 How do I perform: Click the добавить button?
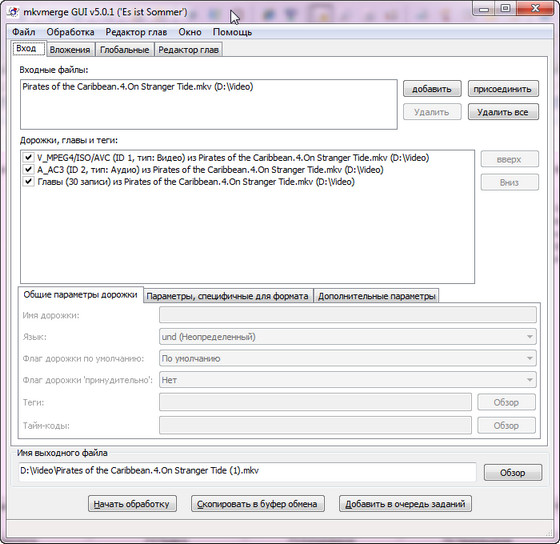tap(432, 89)
